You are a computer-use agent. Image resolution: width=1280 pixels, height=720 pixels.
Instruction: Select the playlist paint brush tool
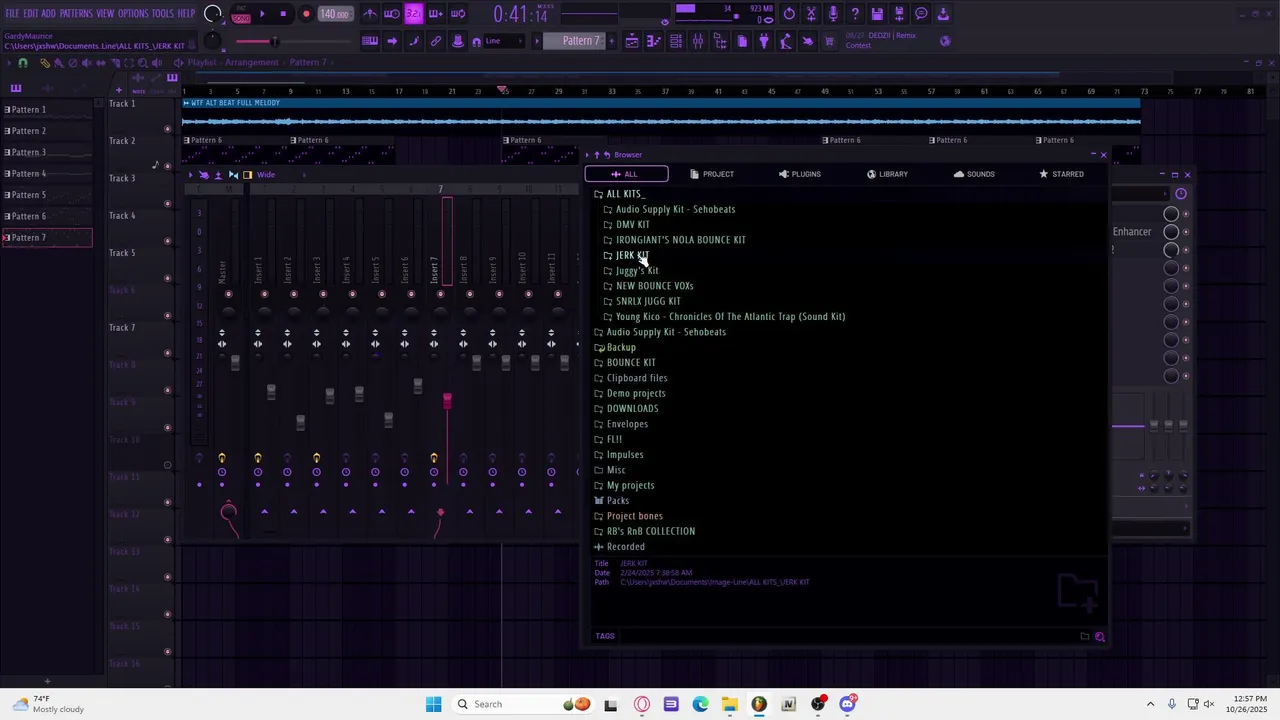[58, 63]
